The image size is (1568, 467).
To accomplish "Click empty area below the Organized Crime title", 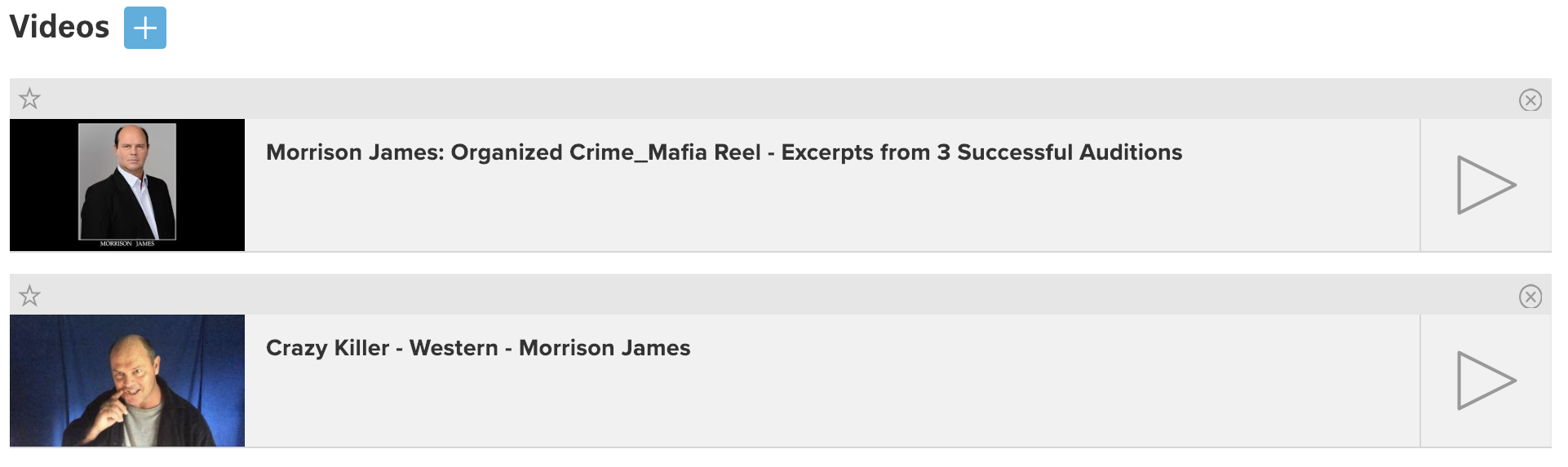I will [816, 212].
